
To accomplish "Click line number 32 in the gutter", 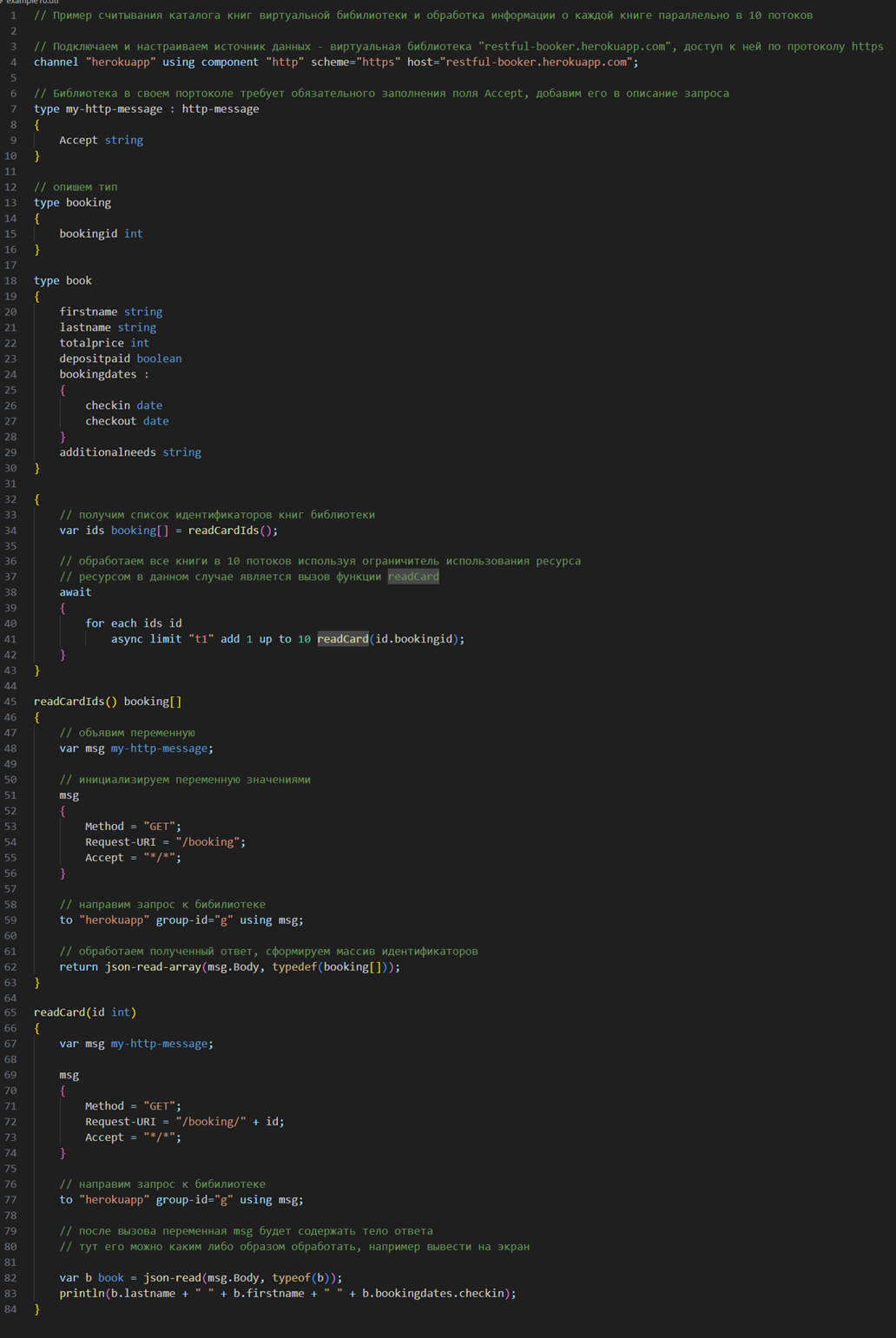I will pos(10,499).
